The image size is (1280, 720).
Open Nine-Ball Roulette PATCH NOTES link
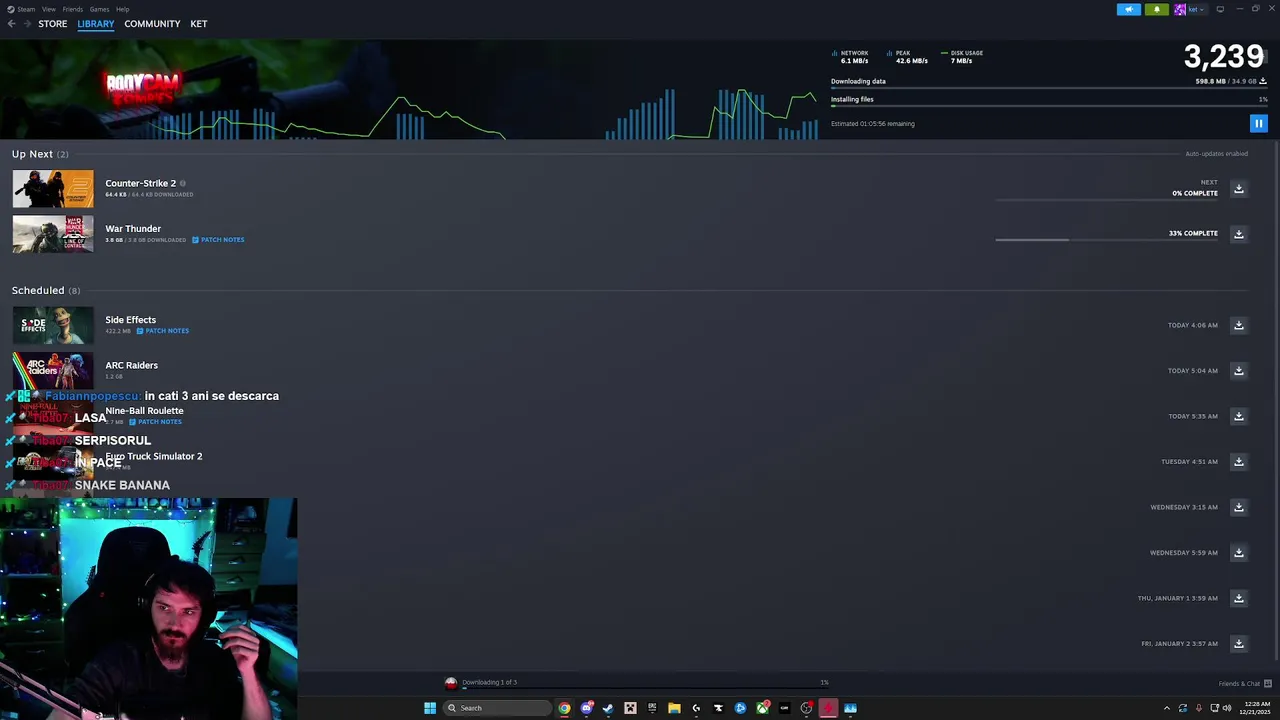155,422
